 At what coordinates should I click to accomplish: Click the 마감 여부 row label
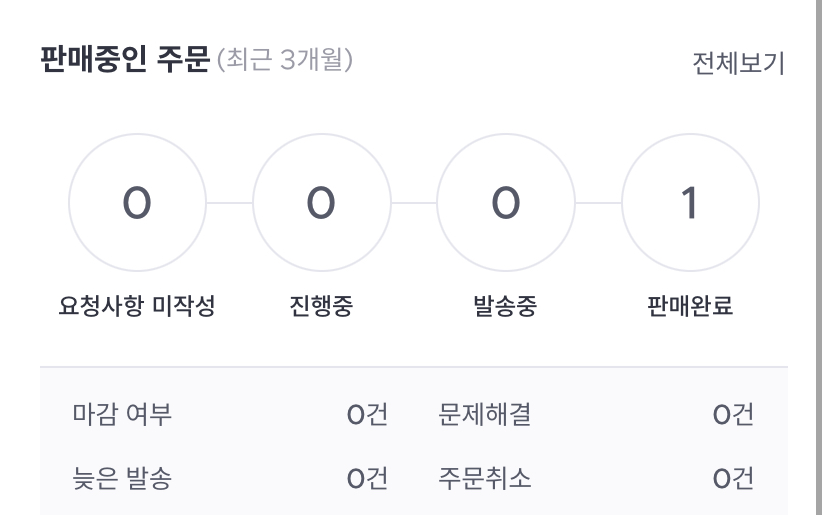tap(123, 414)
